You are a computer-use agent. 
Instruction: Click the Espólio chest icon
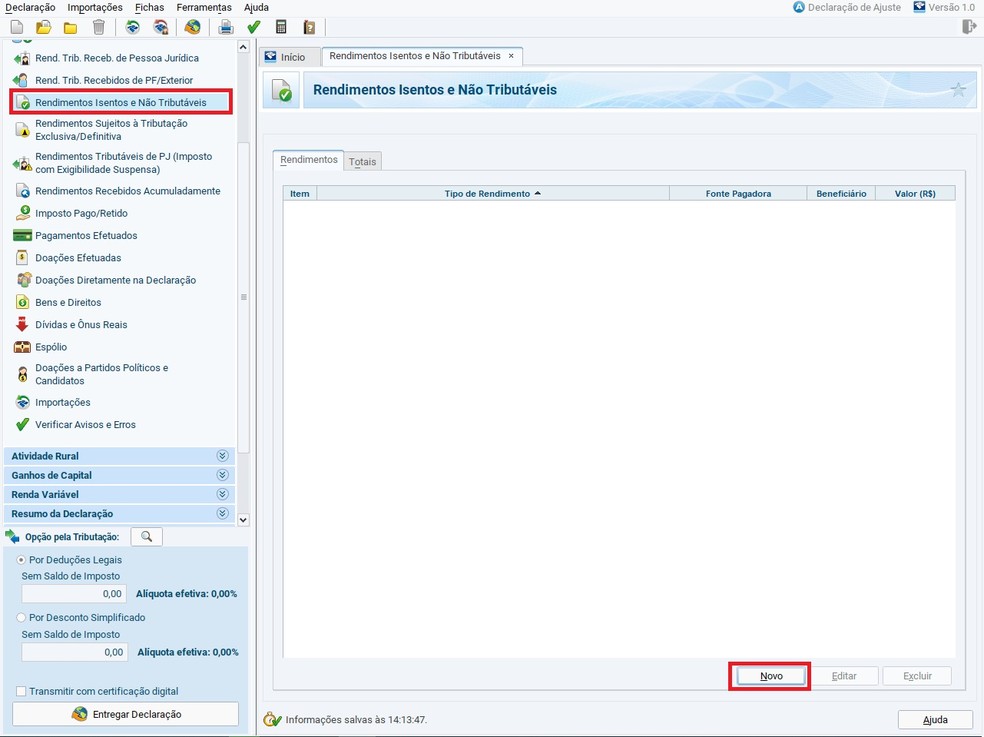23,347
